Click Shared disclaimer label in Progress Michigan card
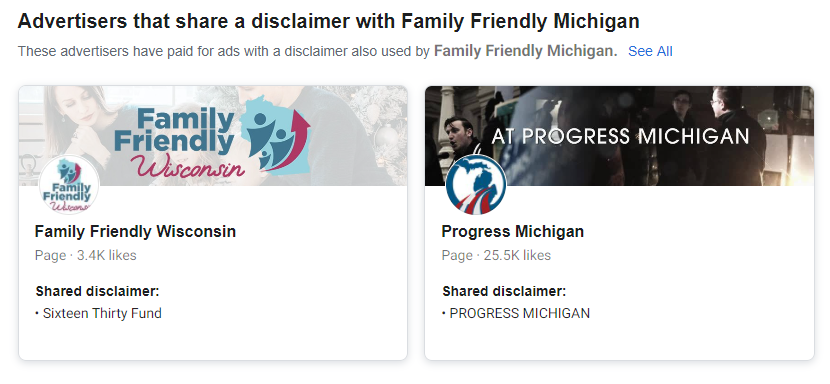Viewport: 830px width, 384px height. (504, 291)
